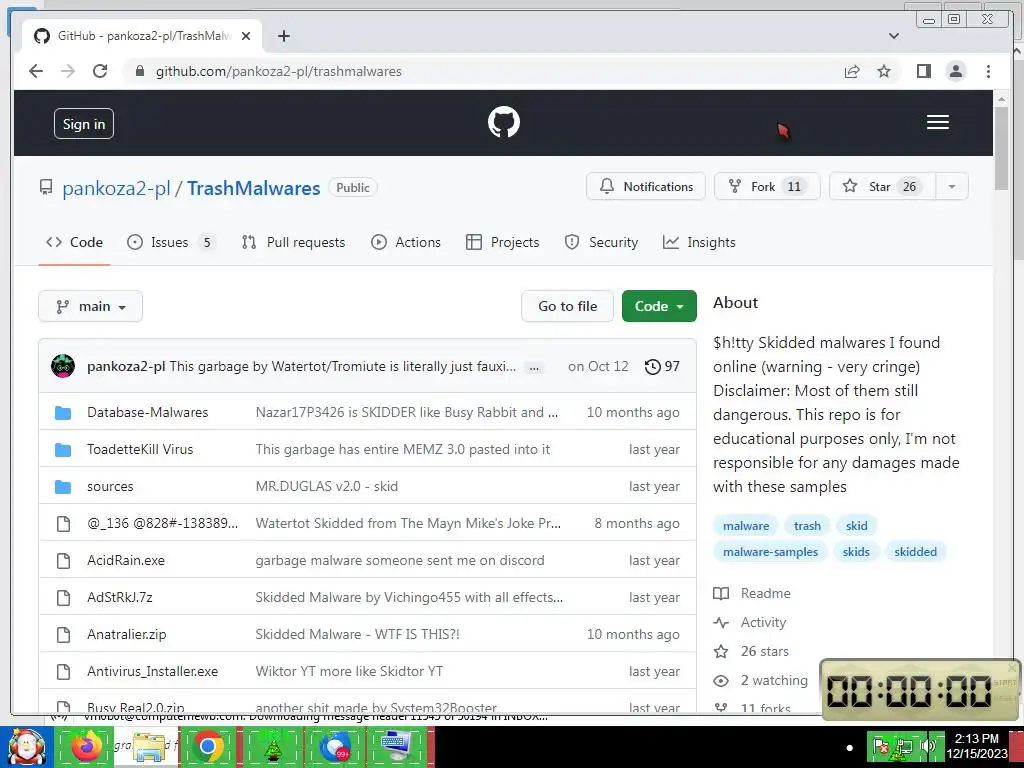Open Chrome three-dot menu
Viewport: 1024px width, 768px height.
988,71
